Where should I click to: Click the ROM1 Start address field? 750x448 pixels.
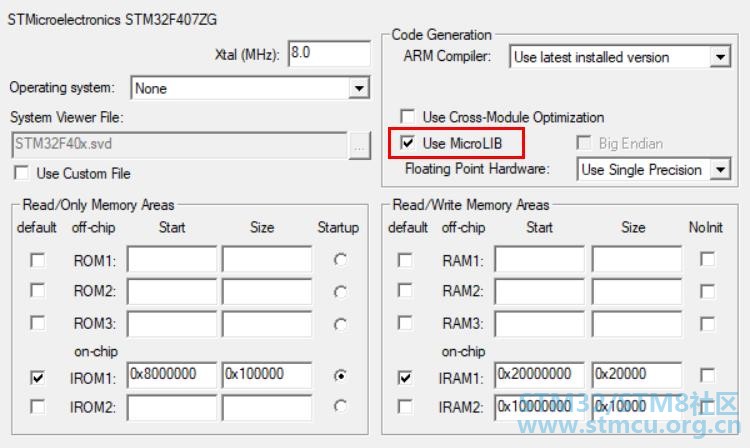pos(172,259)
